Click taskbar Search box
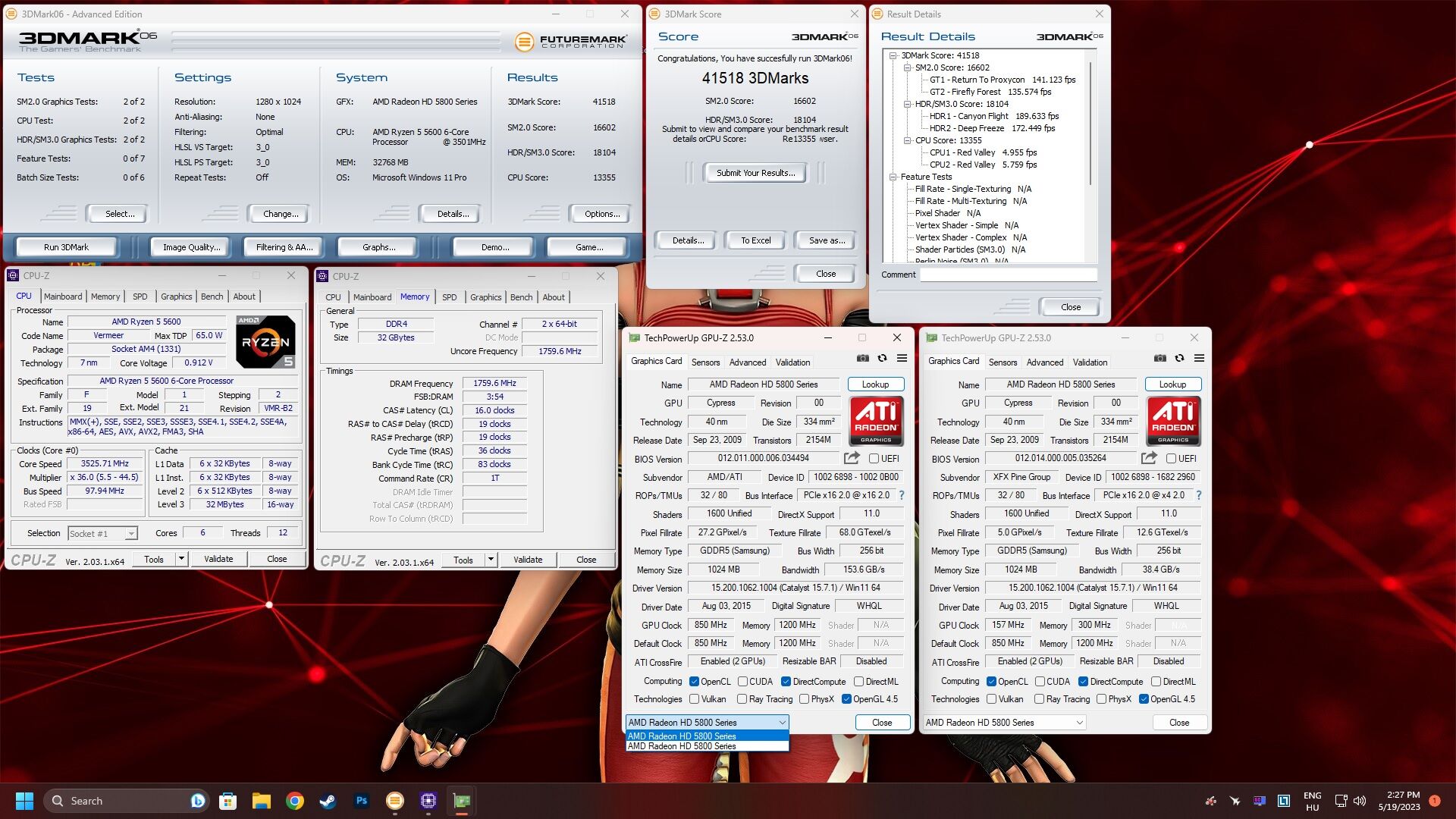This screenshot has height=819, width=1456. tap(125, 801)
